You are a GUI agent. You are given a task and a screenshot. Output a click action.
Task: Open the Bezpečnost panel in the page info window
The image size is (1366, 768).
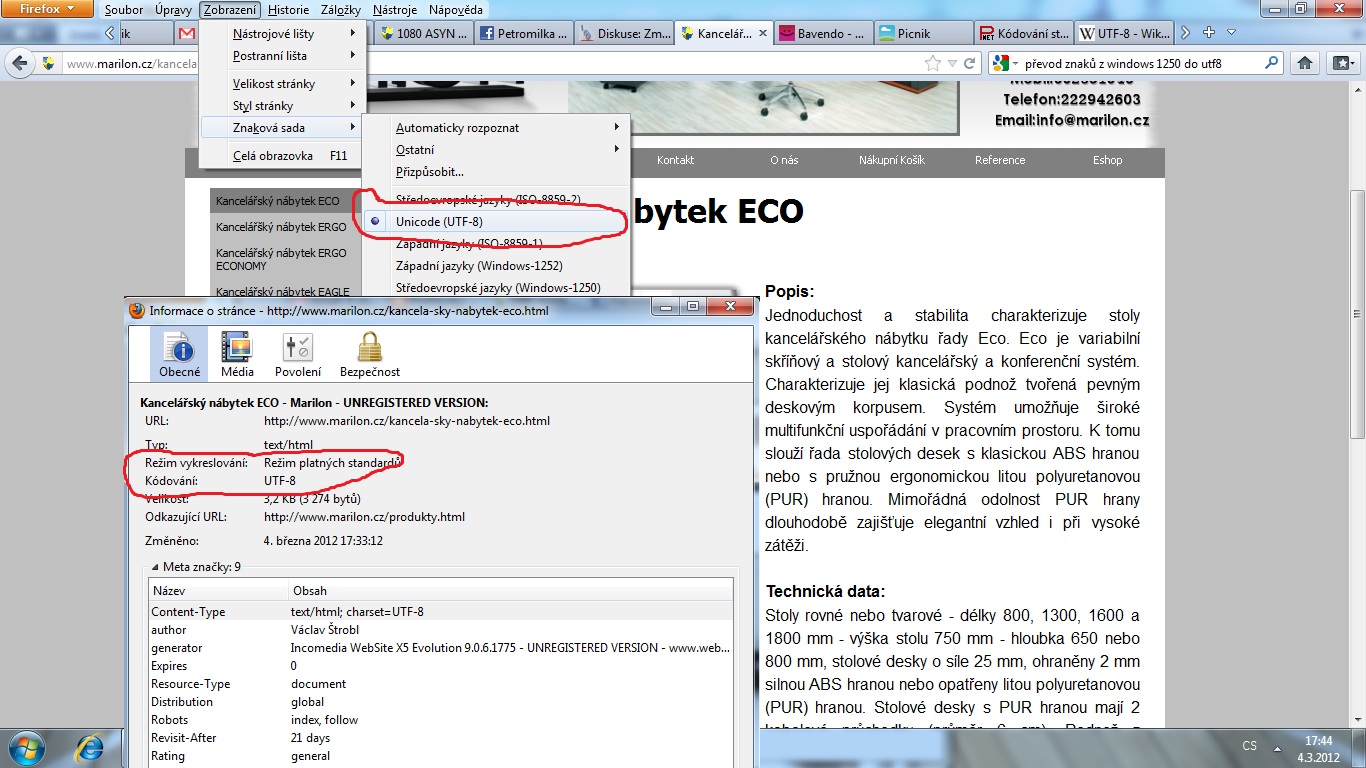point(370,354)
